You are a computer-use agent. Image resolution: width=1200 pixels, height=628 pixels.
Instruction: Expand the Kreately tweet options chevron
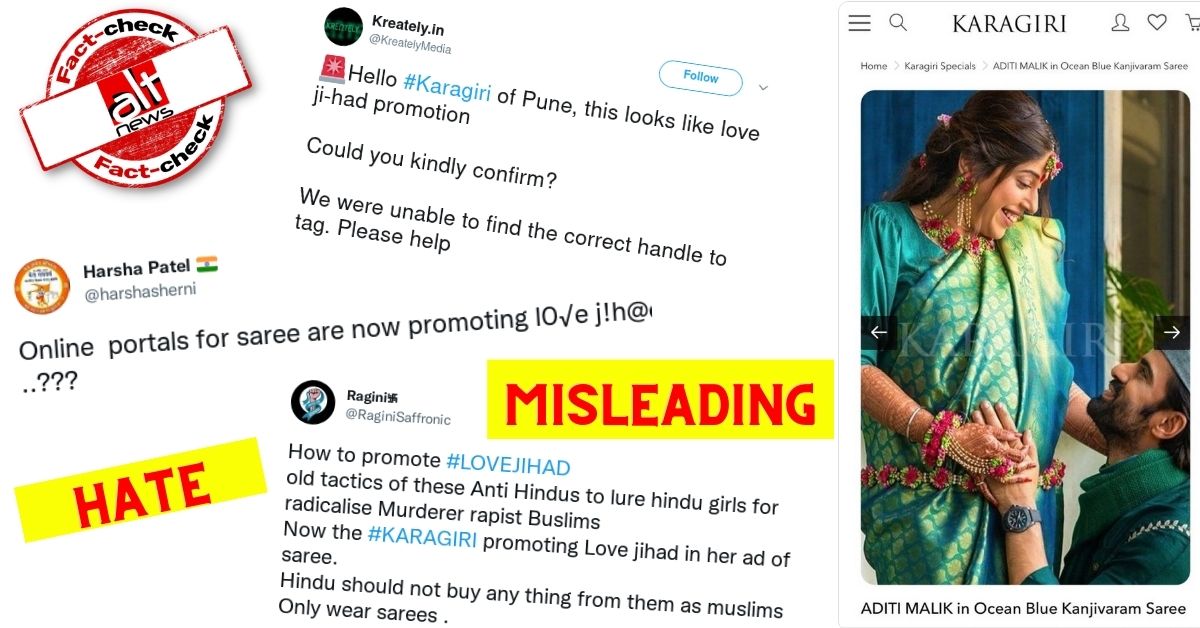point(763,88)
